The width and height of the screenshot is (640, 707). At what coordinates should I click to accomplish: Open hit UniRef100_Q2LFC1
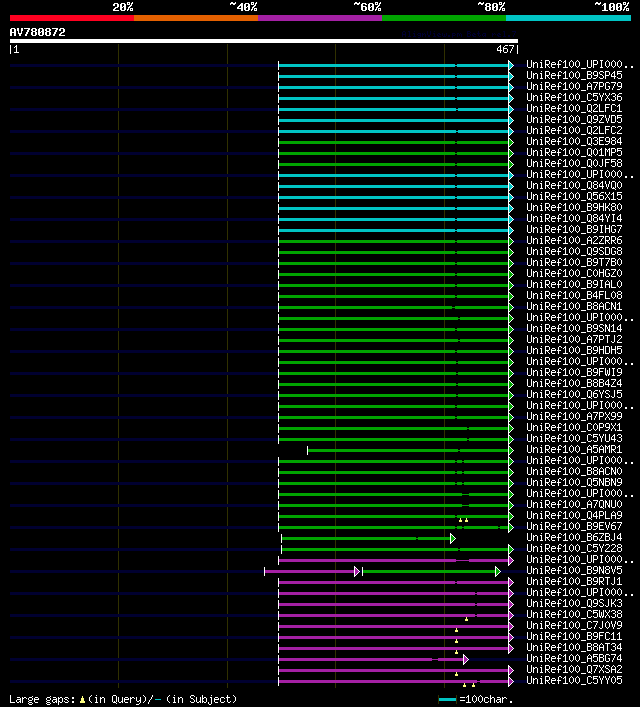[x=574, y=108]
